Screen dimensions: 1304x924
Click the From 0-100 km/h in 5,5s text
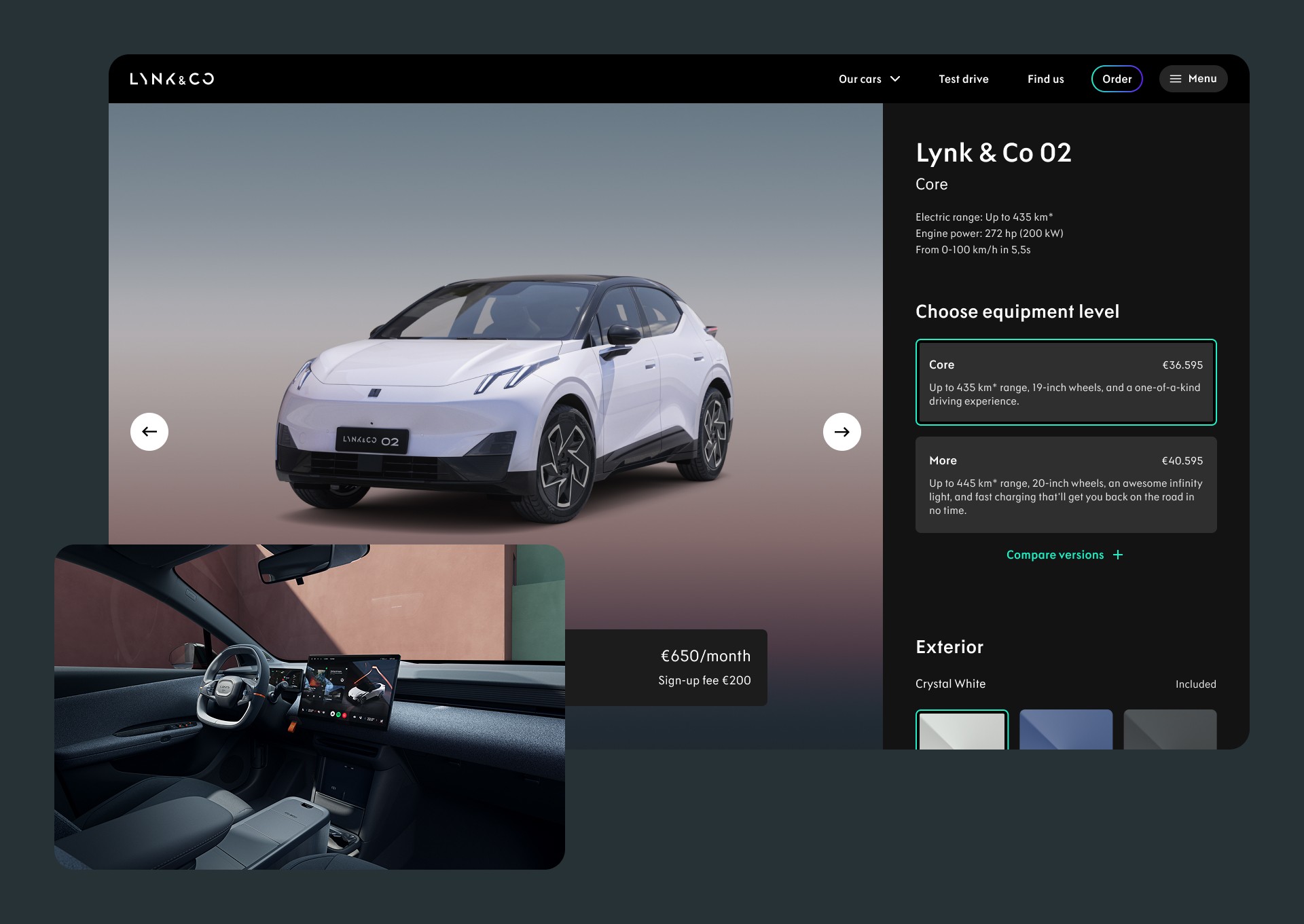(973, 250)
